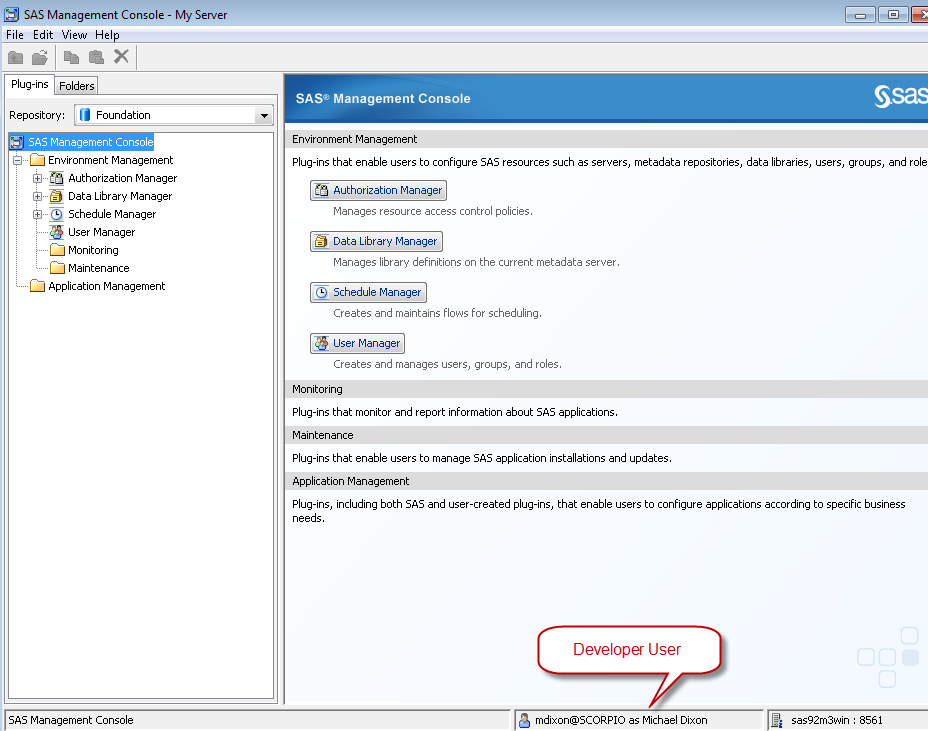The height and width of the screenshot is (731, 928).
Task: Click the Schedule Manager clock icon in tree
Action: [x=57, y=214]
